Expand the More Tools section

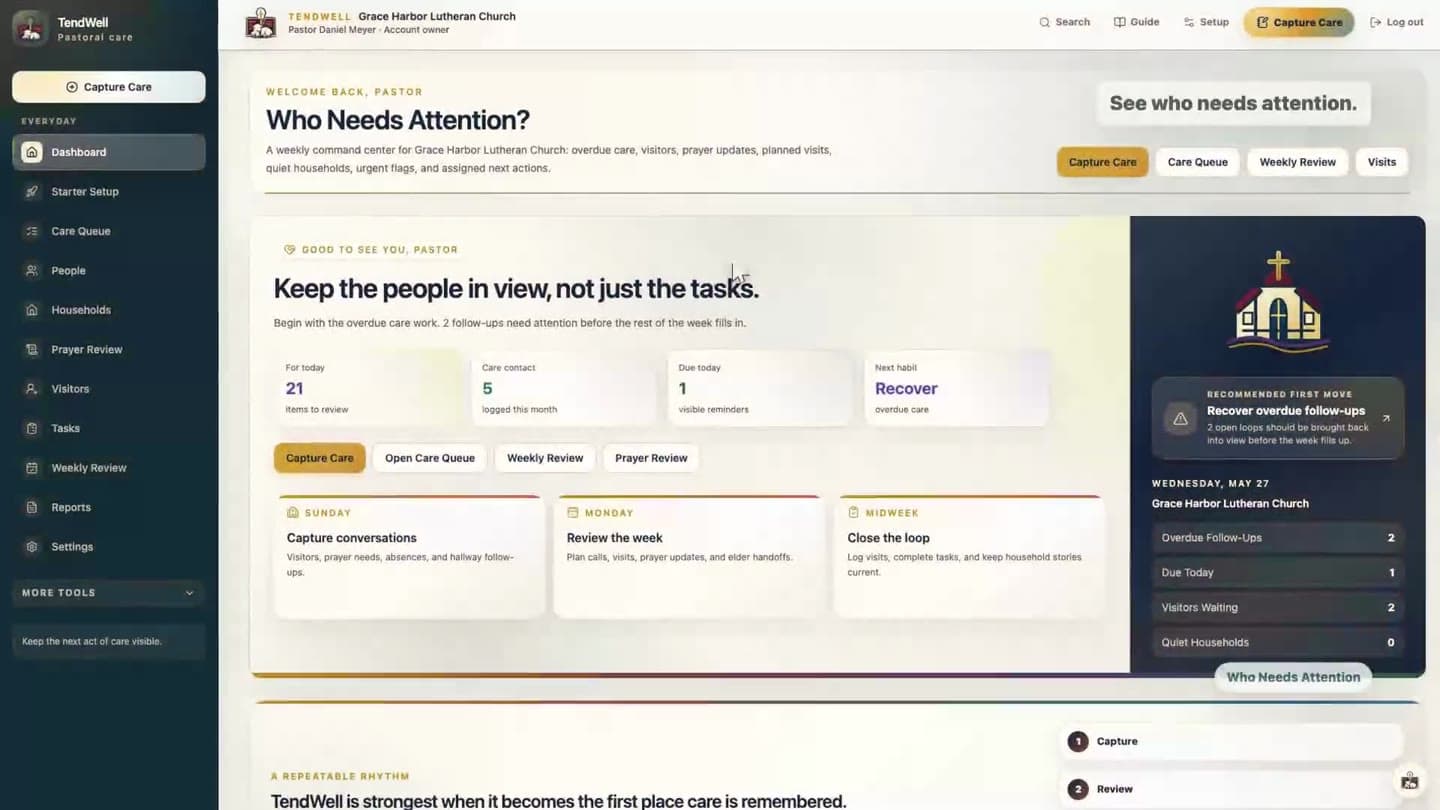109,593
